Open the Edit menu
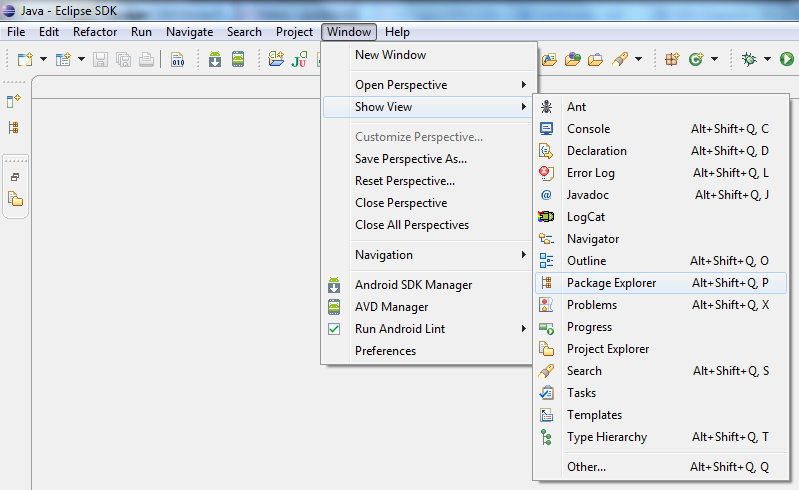The height and width of the screenshot is (490, 799). click(x=49, y=32)
